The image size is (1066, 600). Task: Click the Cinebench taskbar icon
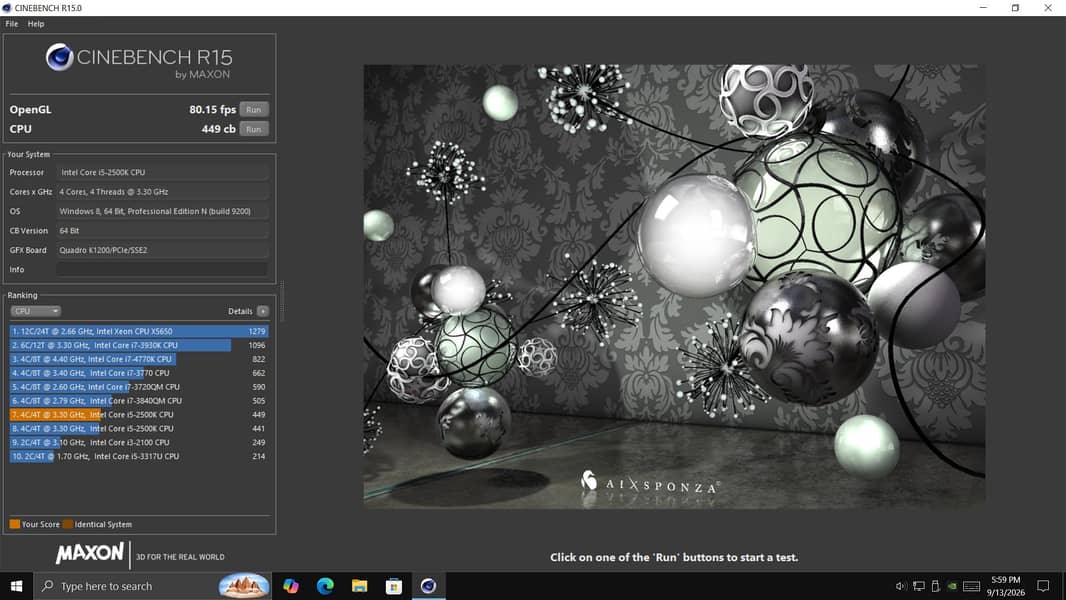click(428, 586)
